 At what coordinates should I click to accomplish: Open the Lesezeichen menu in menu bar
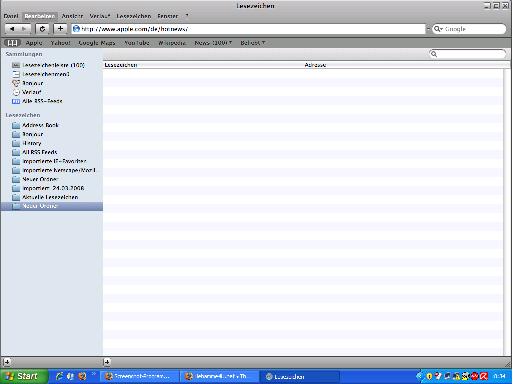[134, 16]
